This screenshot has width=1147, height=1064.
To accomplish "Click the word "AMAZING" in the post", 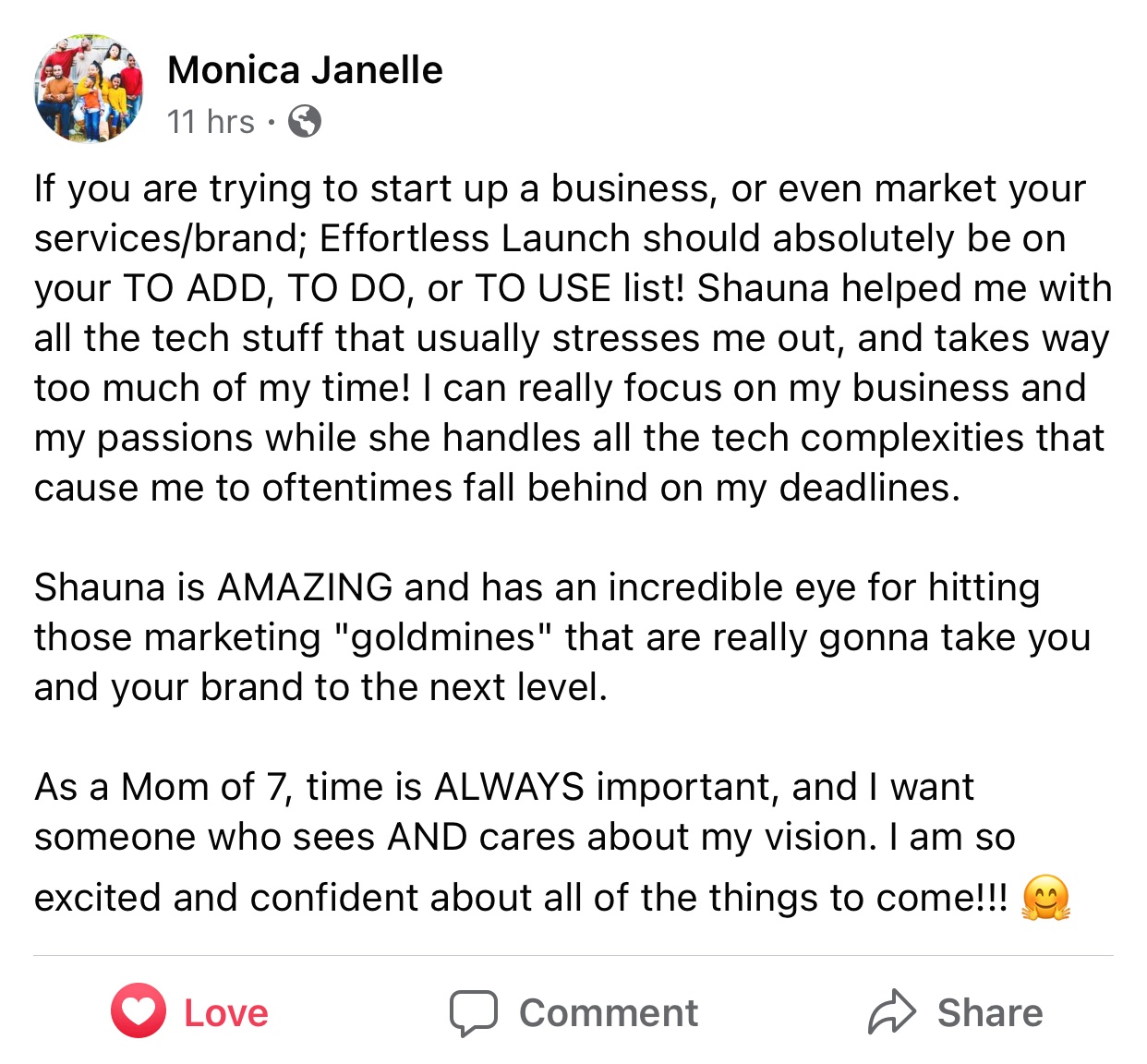I will click(x=305, y=587).
